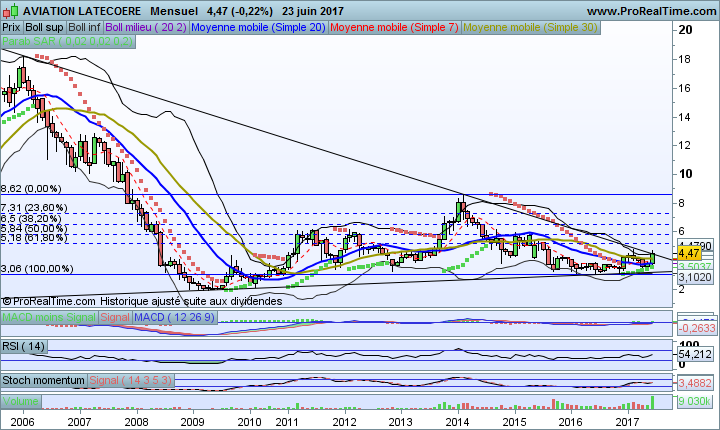720x430 pixels.
Task: Click the yellow 4,47 current price tag
Action: coord(689,253)
